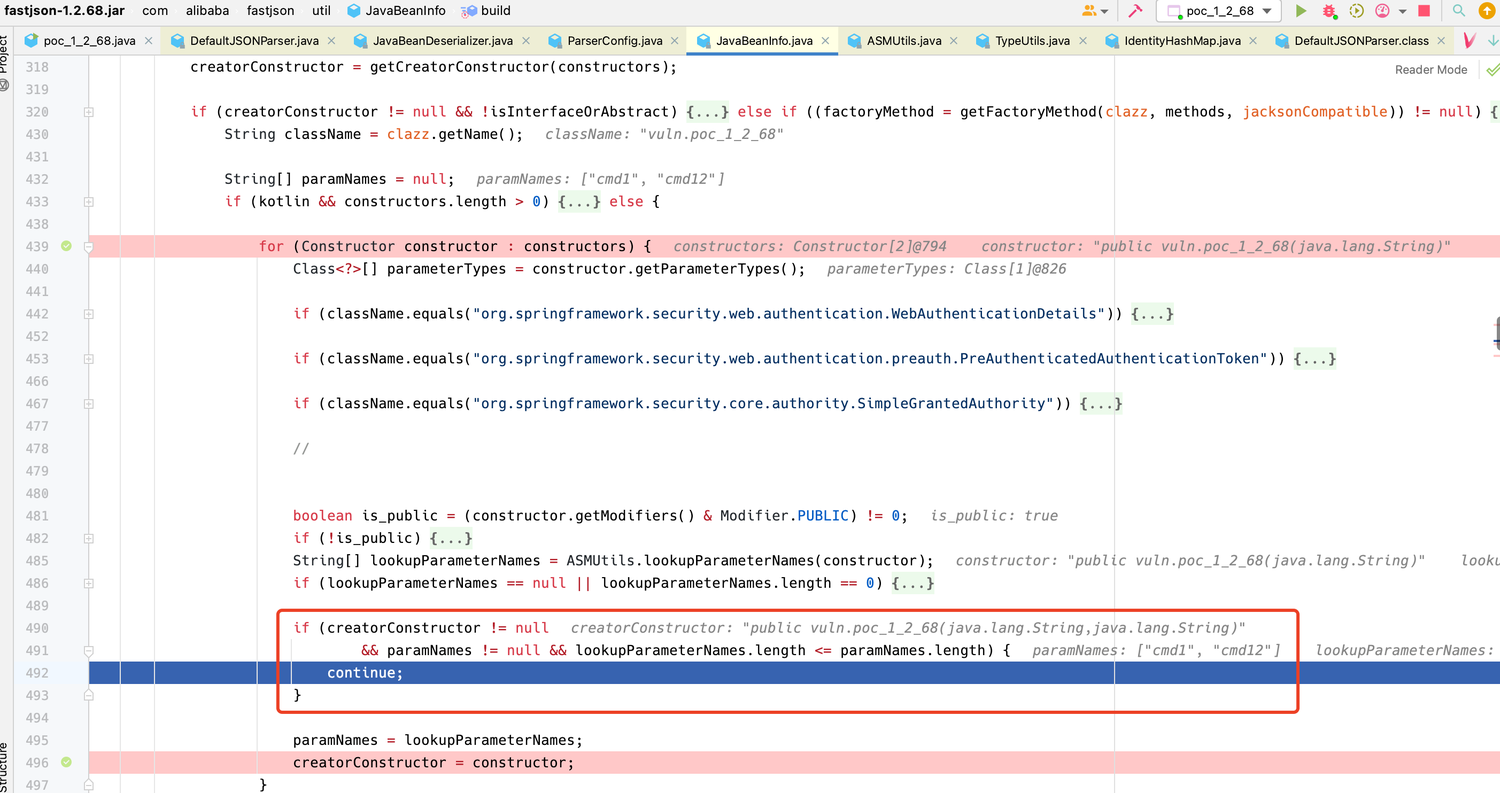The width and height of the screenshot is (1500, 793).
Task: Click the build method breadcrumb
Action: pos(486,11)
